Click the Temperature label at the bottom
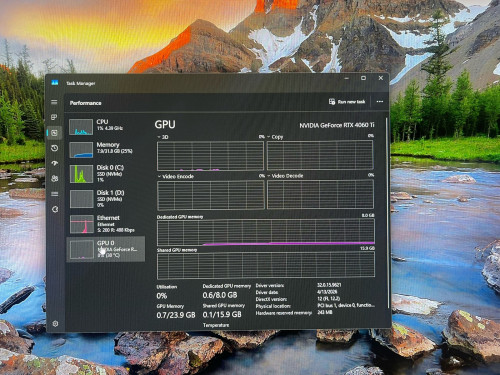This screenshot has width=500, height=375. coord(216,325)
